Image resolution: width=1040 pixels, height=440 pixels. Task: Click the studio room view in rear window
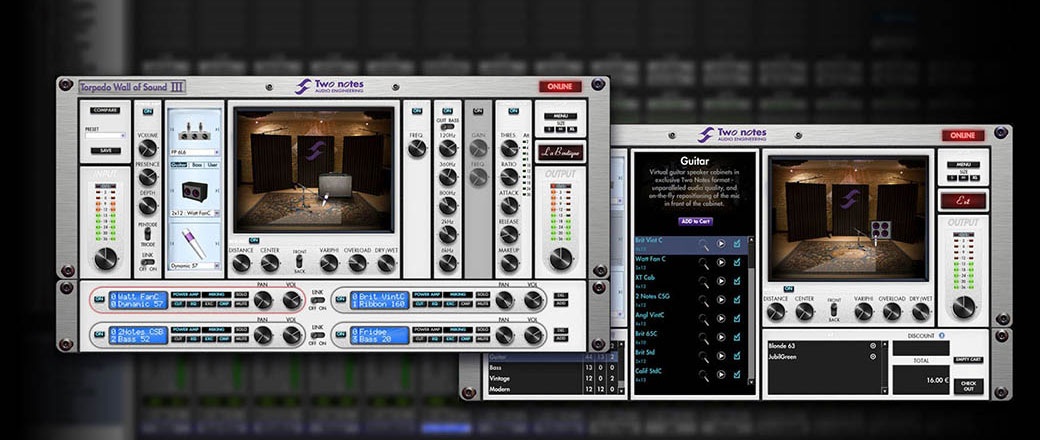[848, 219]
